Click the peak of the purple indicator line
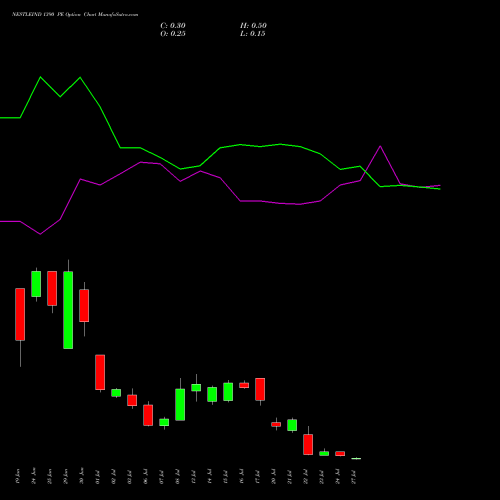The image size is (500, 500). tap(380, 146)
